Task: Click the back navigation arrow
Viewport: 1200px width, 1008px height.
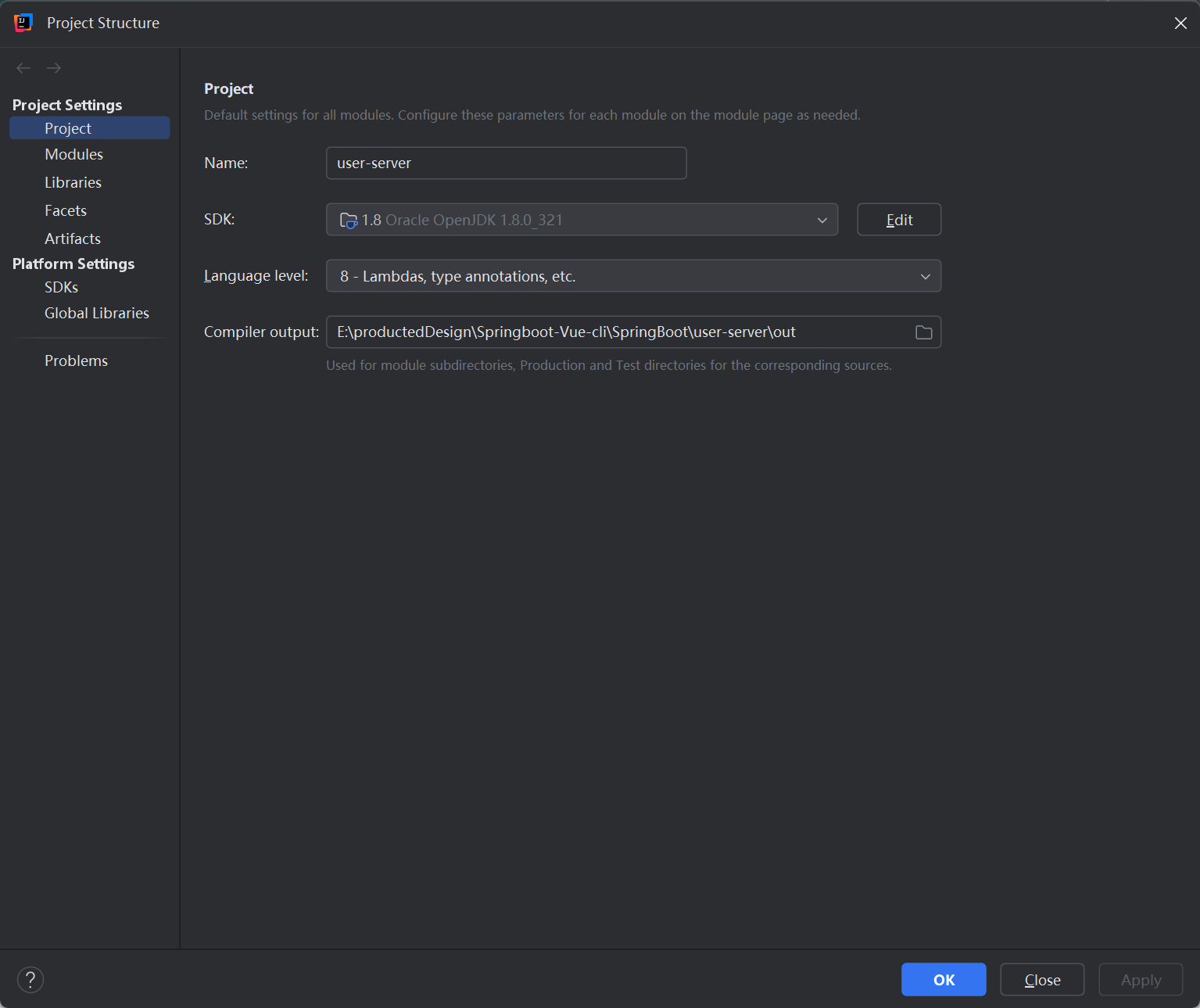Action: tap(23, 68)
